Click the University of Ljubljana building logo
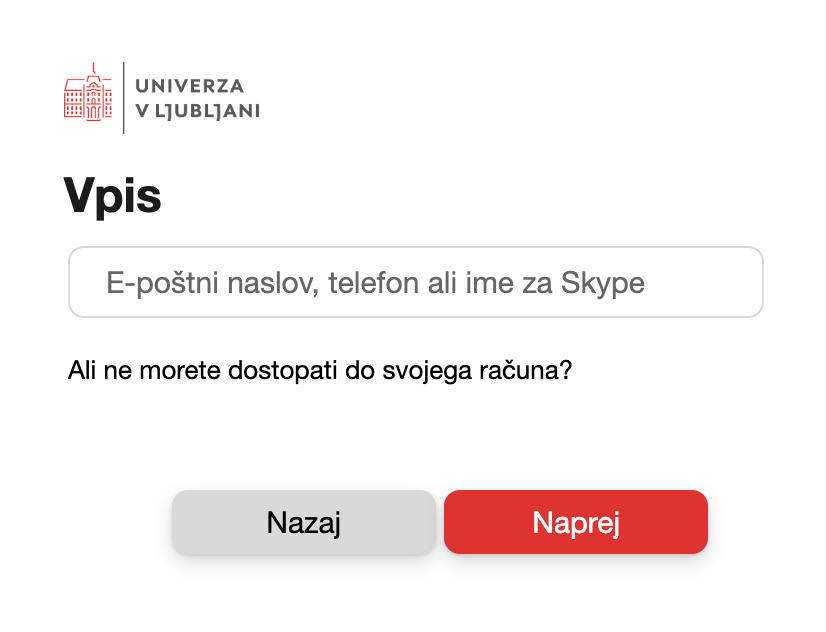The width and height of the screenshot is (826, 632). pos(88,96)
